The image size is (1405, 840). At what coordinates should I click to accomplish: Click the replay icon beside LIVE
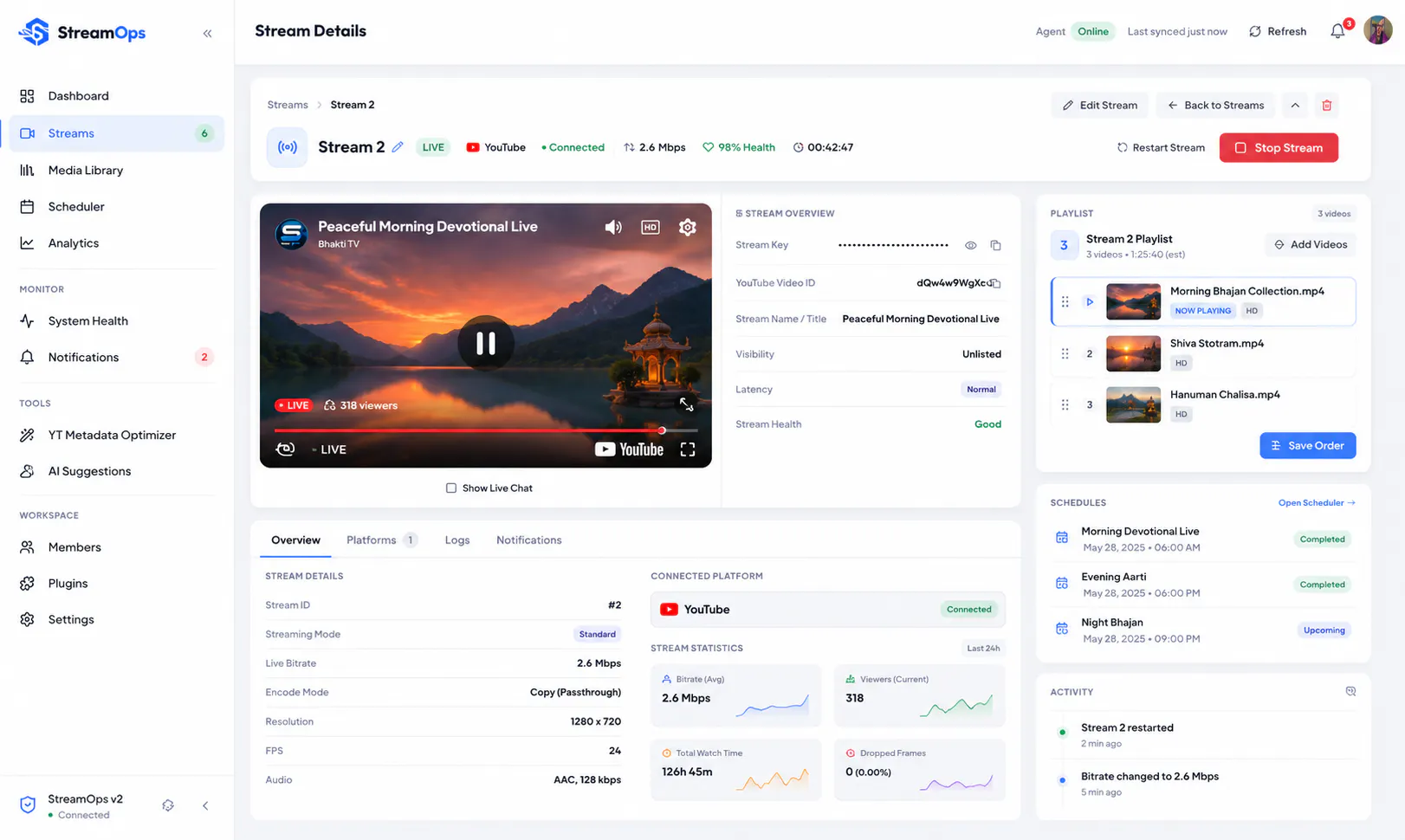285,449
